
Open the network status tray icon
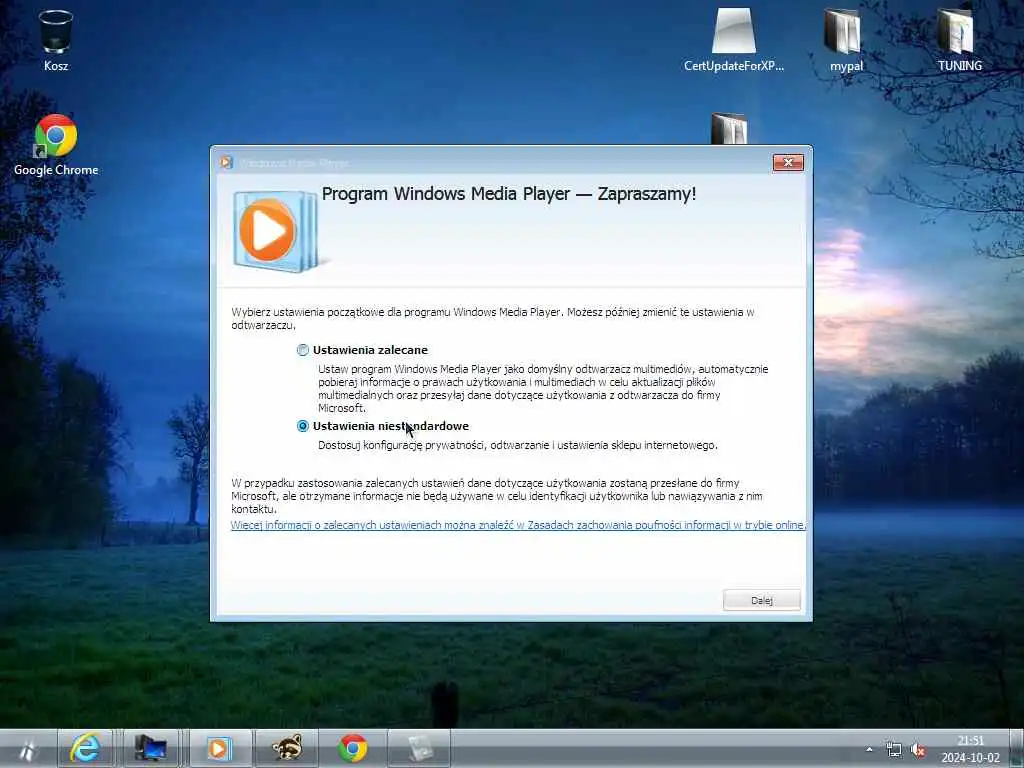(893, 750)
